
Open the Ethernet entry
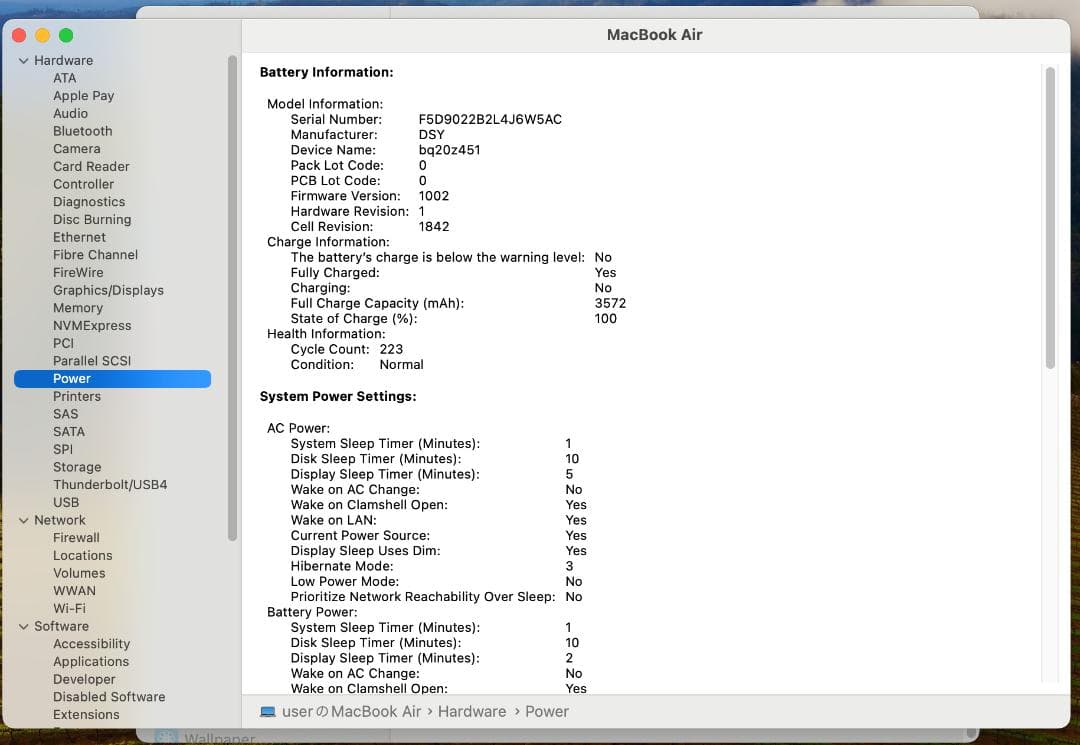tap(79, 237)
